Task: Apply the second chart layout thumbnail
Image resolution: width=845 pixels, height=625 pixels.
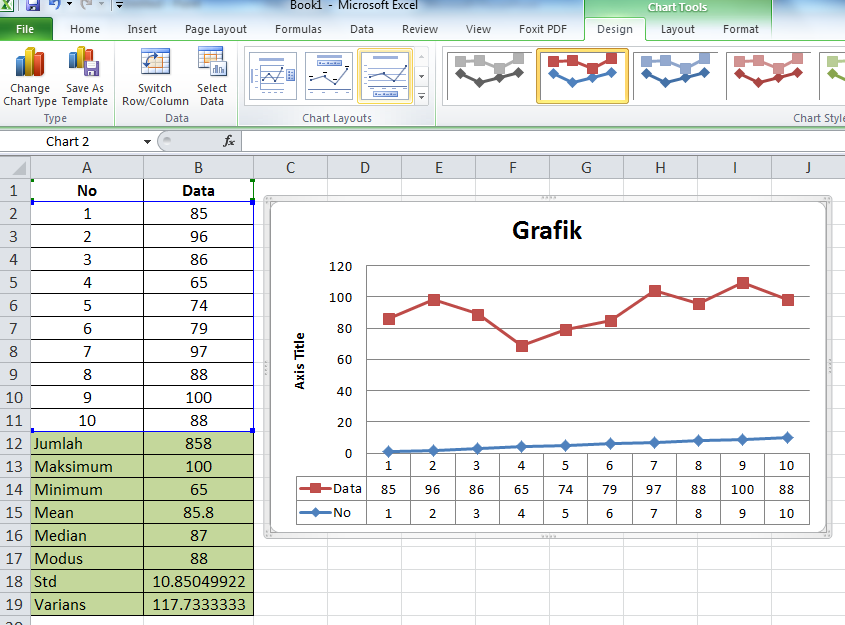Action: [x=329, y=76]
